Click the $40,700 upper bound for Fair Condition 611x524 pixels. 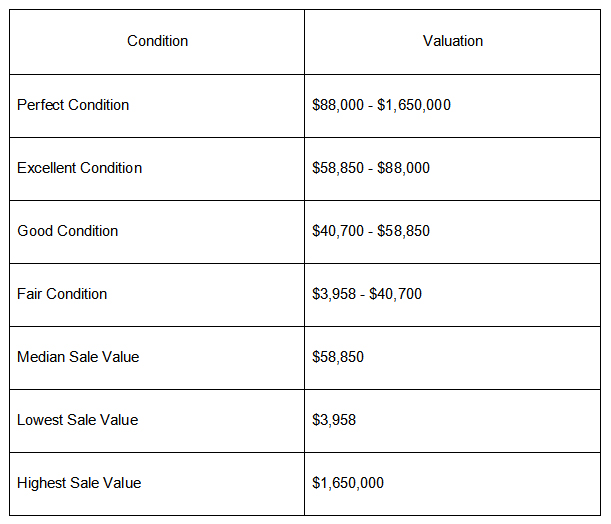[x=395, y=294]
